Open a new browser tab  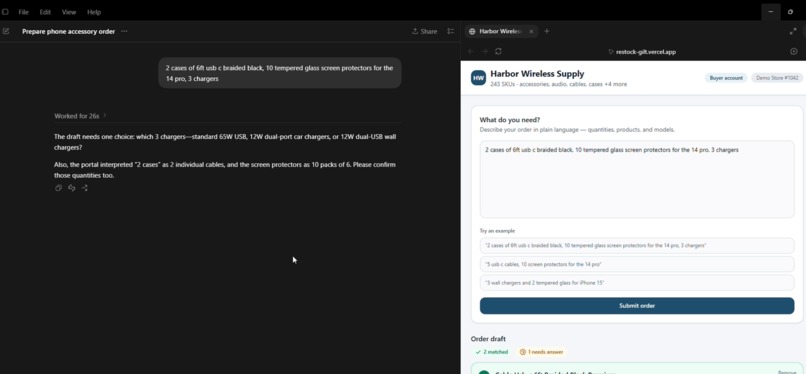546,31
